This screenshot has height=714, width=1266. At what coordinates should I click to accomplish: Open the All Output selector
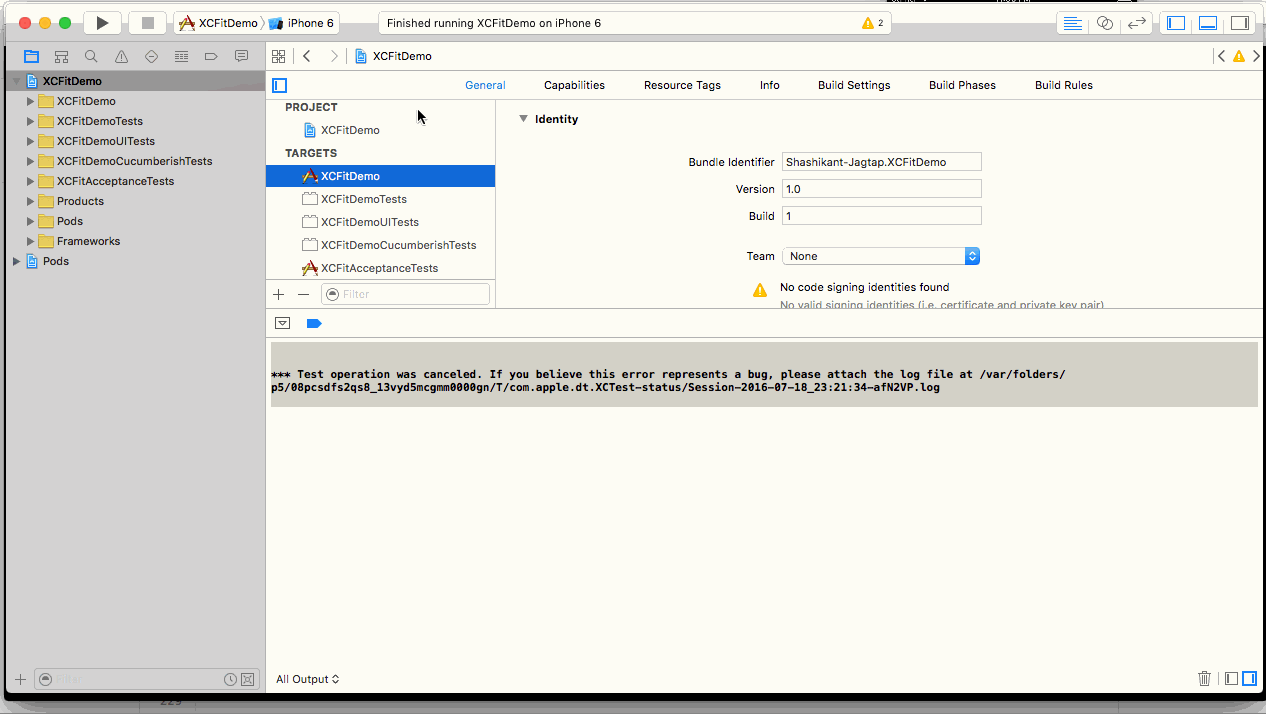coord(308,679)
